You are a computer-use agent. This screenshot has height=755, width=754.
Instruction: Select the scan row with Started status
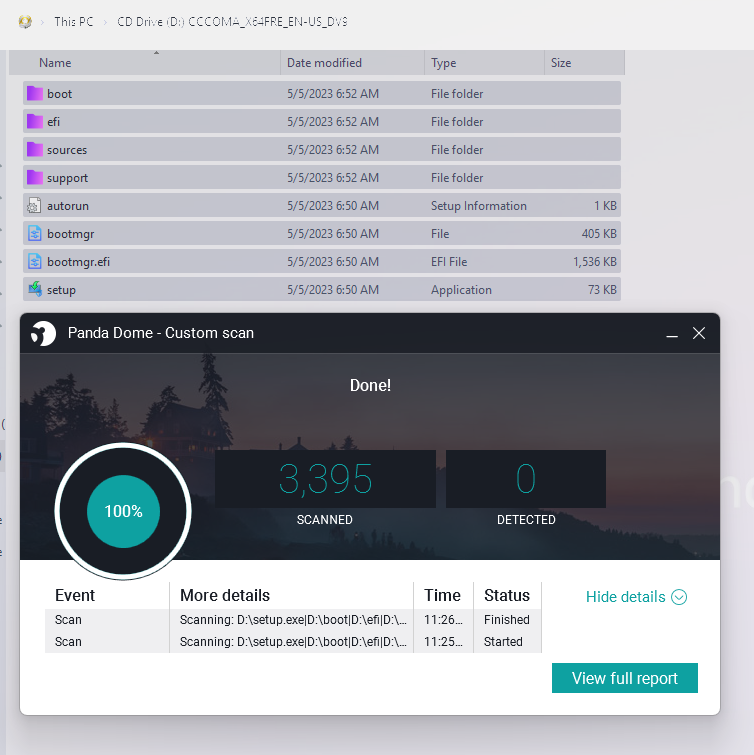[293, 642]
